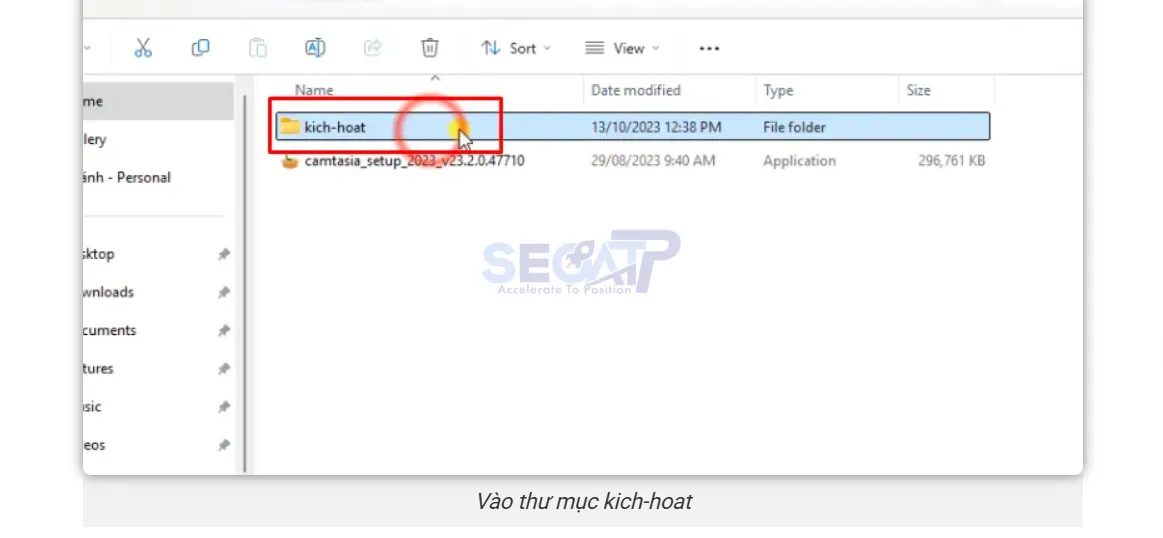Sort by the Name column header

(x=314, y=90)
